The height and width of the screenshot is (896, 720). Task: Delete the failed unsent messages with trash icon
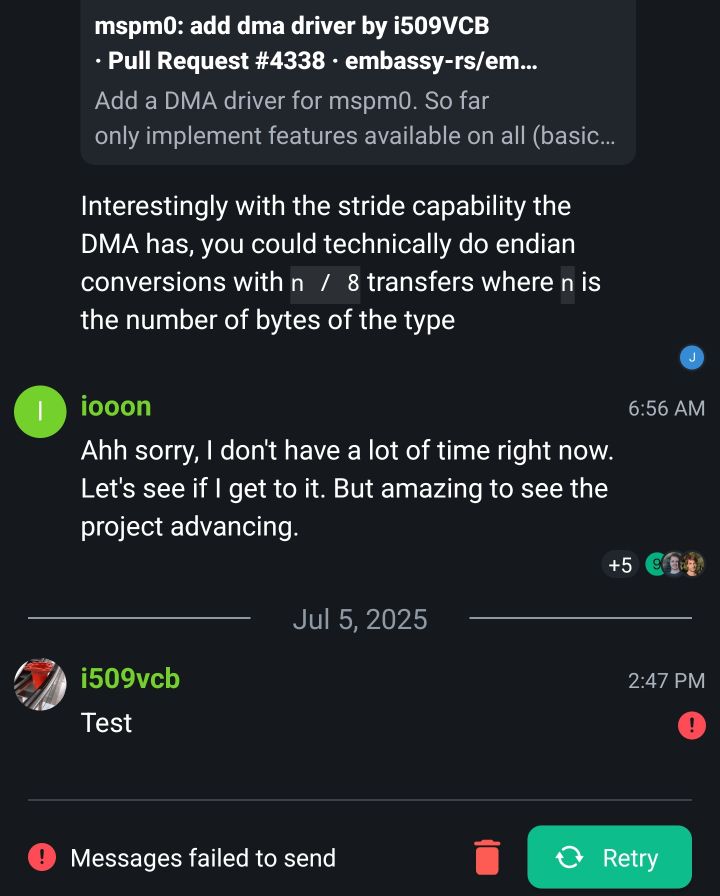tap(487, 858)
